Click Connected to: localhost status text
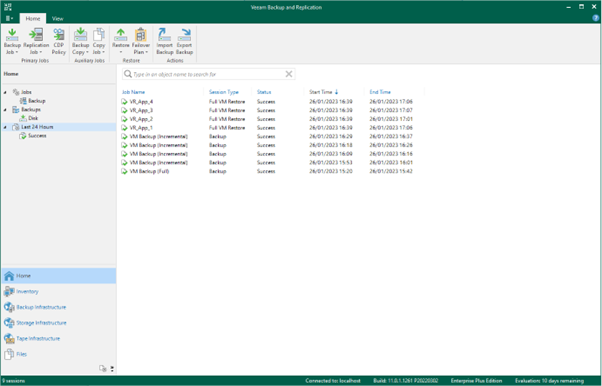 [333, 381]
